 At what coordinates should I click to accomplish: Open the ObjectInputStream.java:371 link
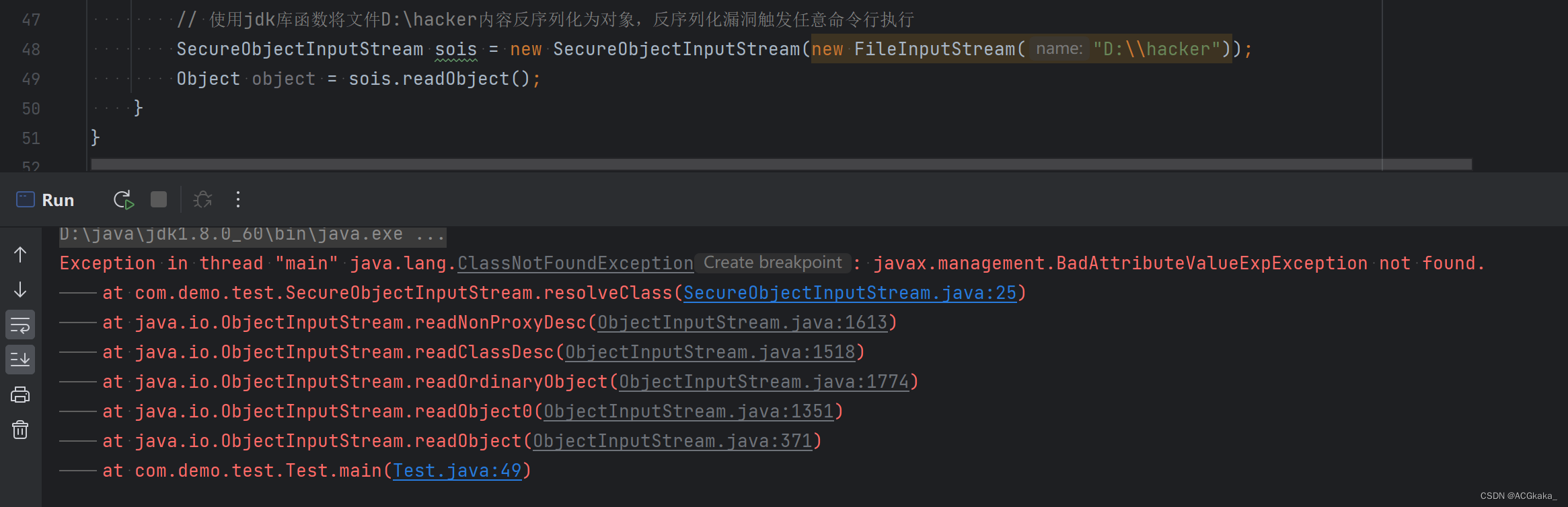click(x=673, y=441)
